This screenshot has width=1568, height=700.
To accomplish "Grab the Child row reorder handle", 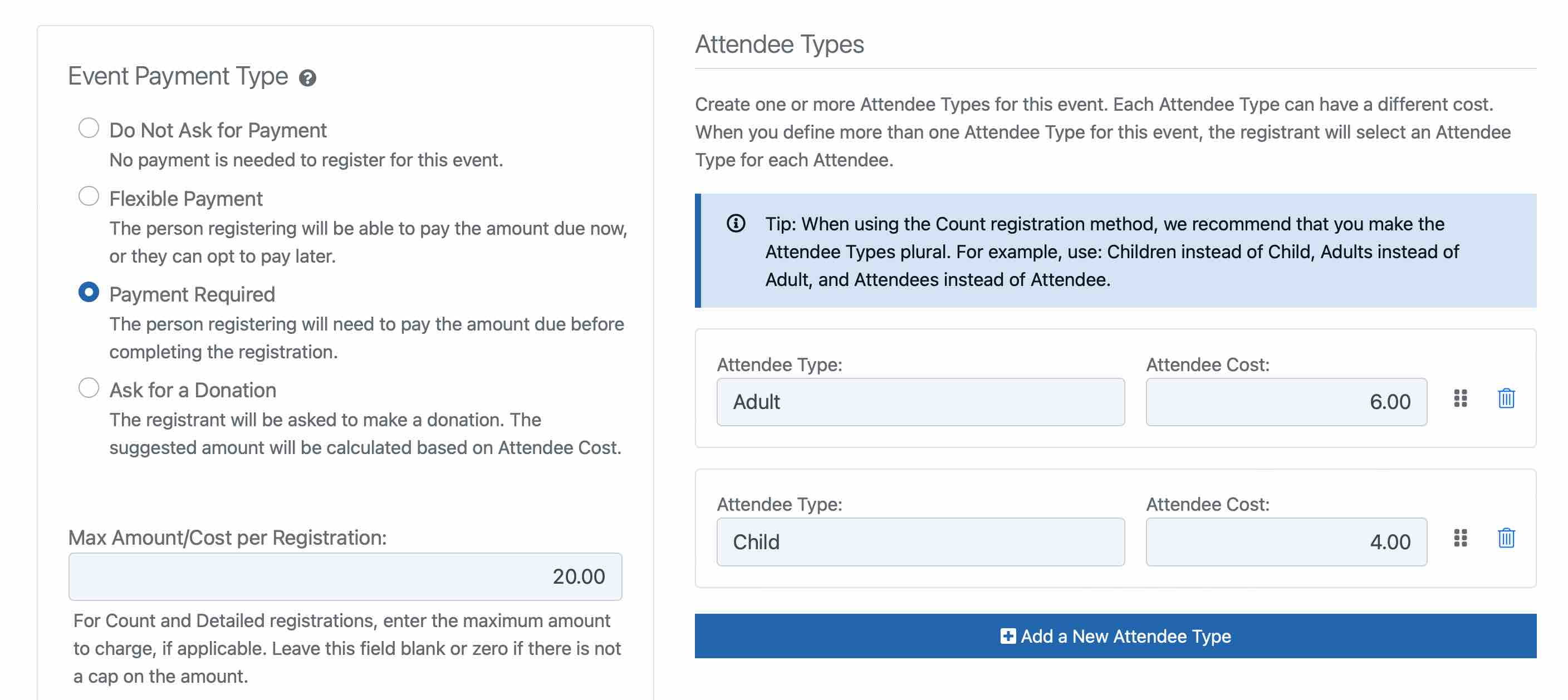I will tap(1461, 538).
